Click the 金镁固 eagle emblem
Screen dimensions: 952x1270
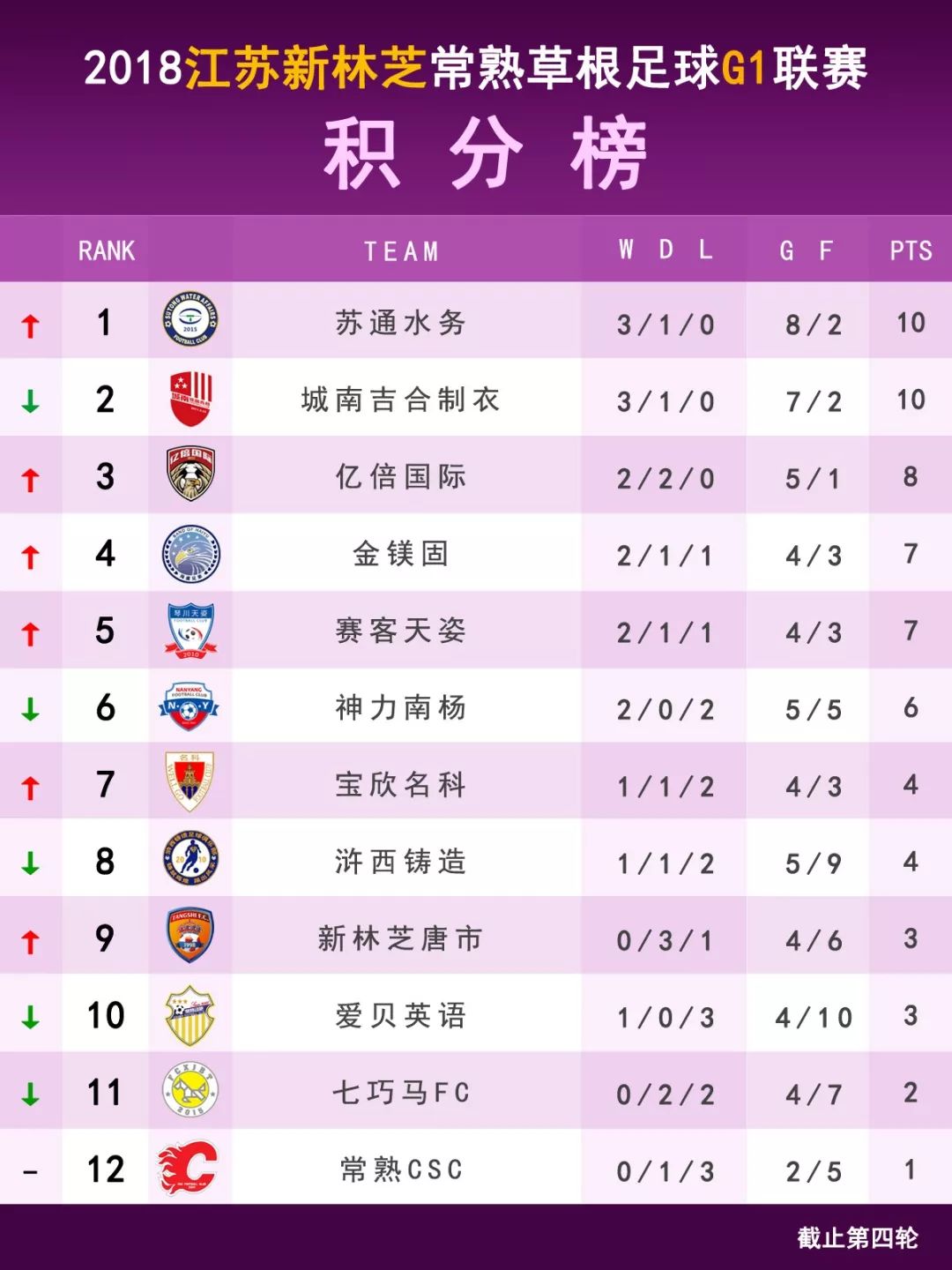190,552
